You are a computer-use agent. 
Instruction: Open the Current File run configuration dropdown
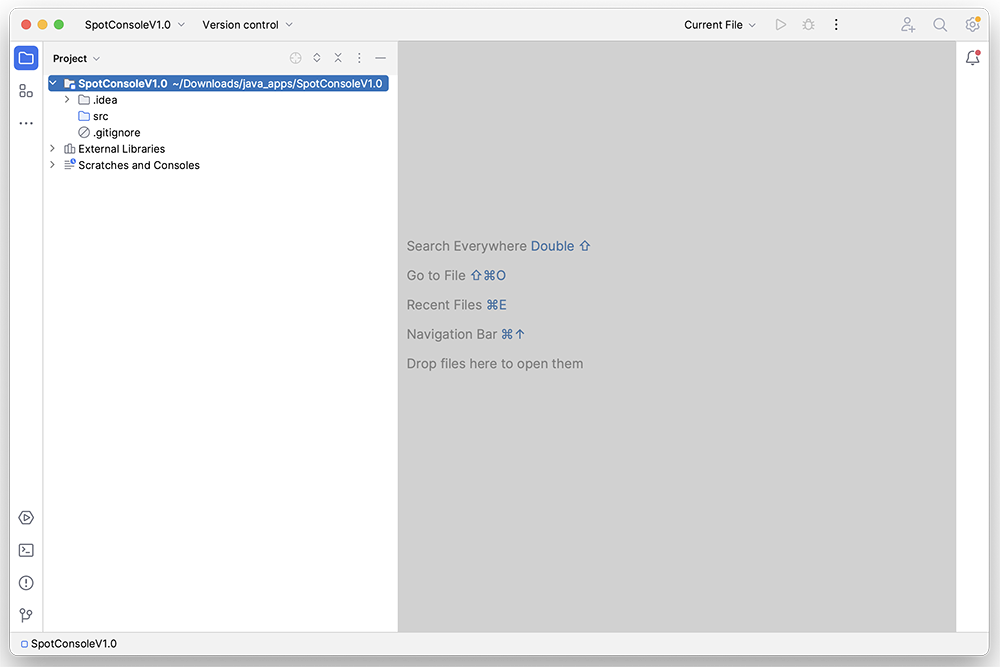[720, 25]
